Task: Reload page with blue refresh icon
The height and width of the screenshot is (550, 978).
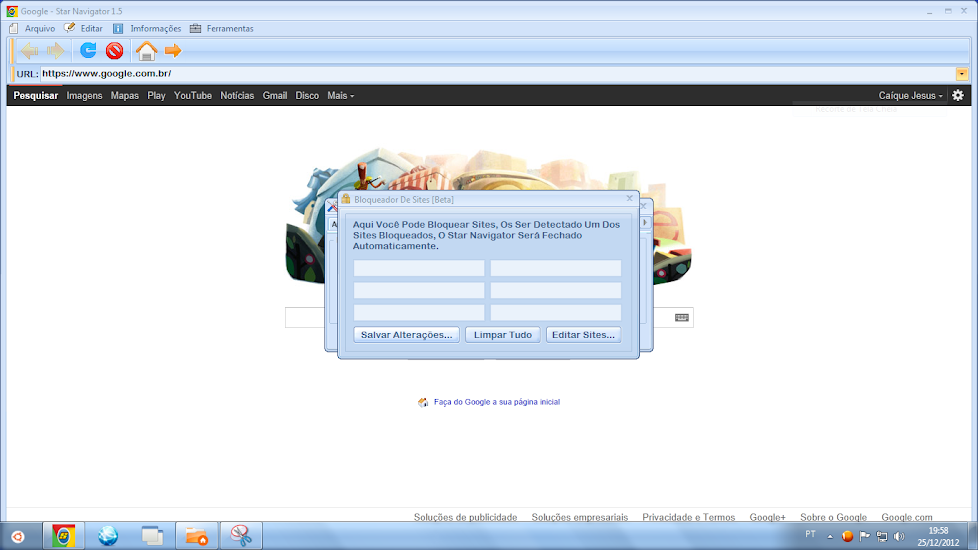Action: coord(88,50)
